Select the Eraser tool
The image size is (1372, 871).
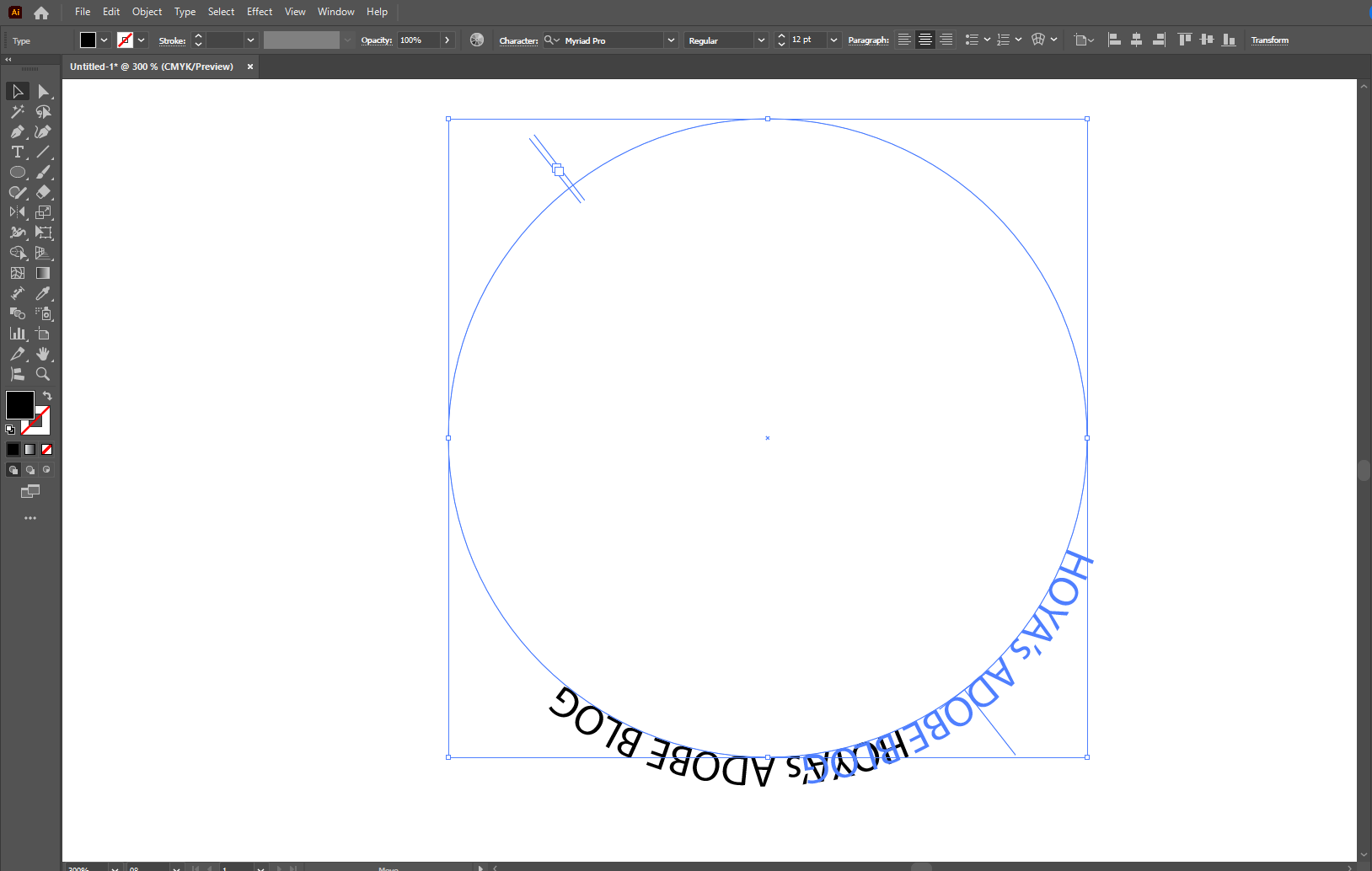43,192
